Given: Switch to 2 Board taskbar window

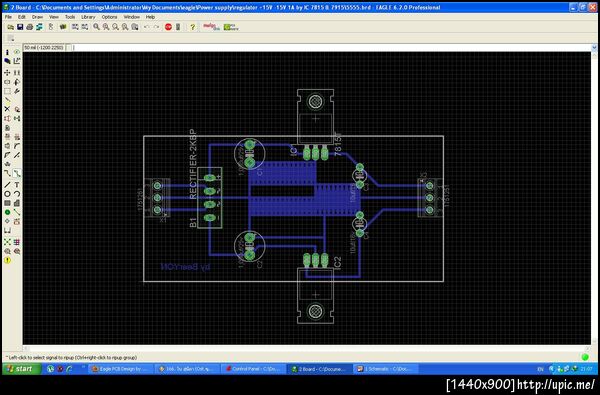Looking at the screenshot, I should [320, 369].
